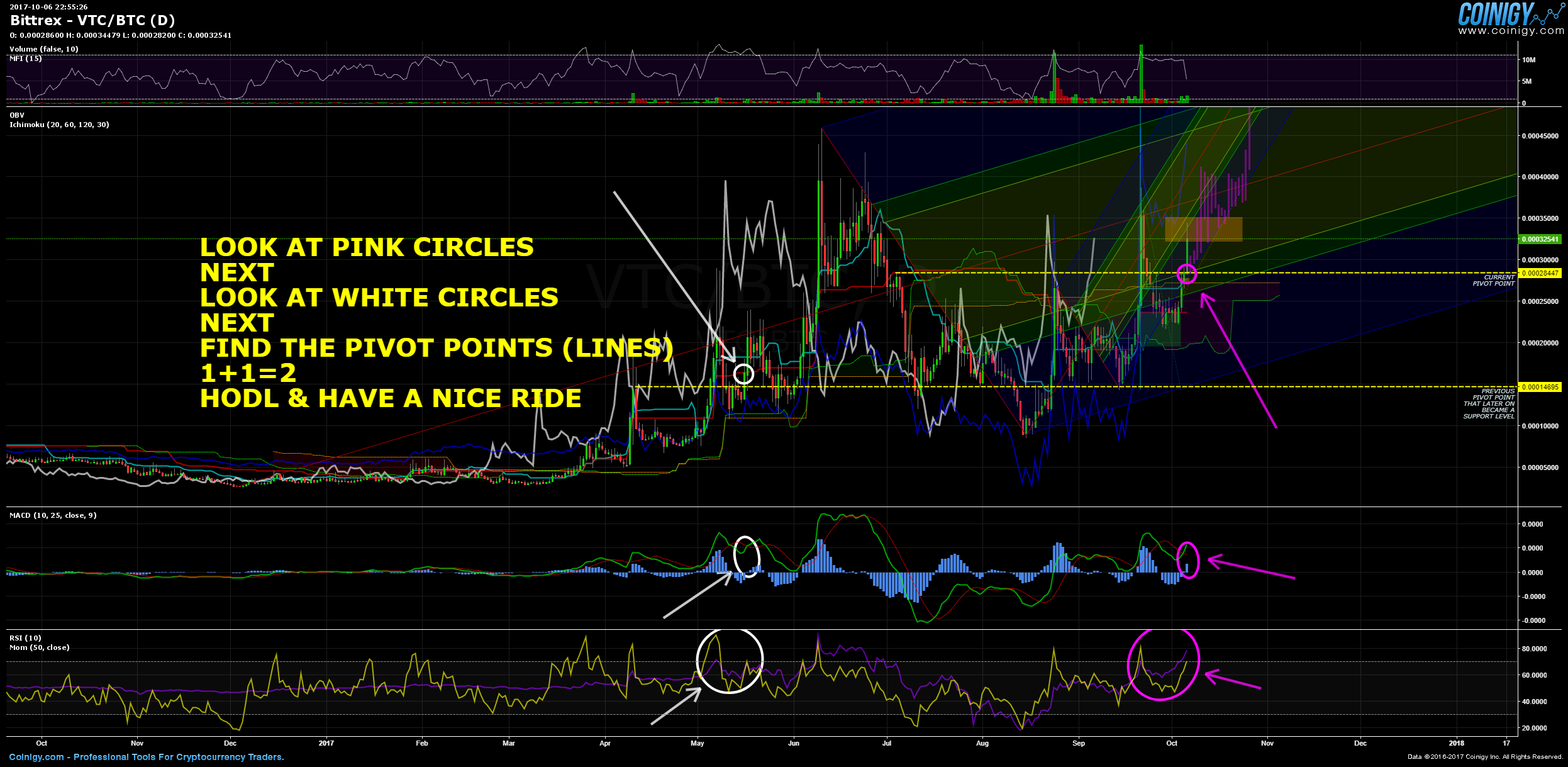Click the 2018 label on time axis
This screenshot has width=1568, height=767.
[x=1456, y=743]
